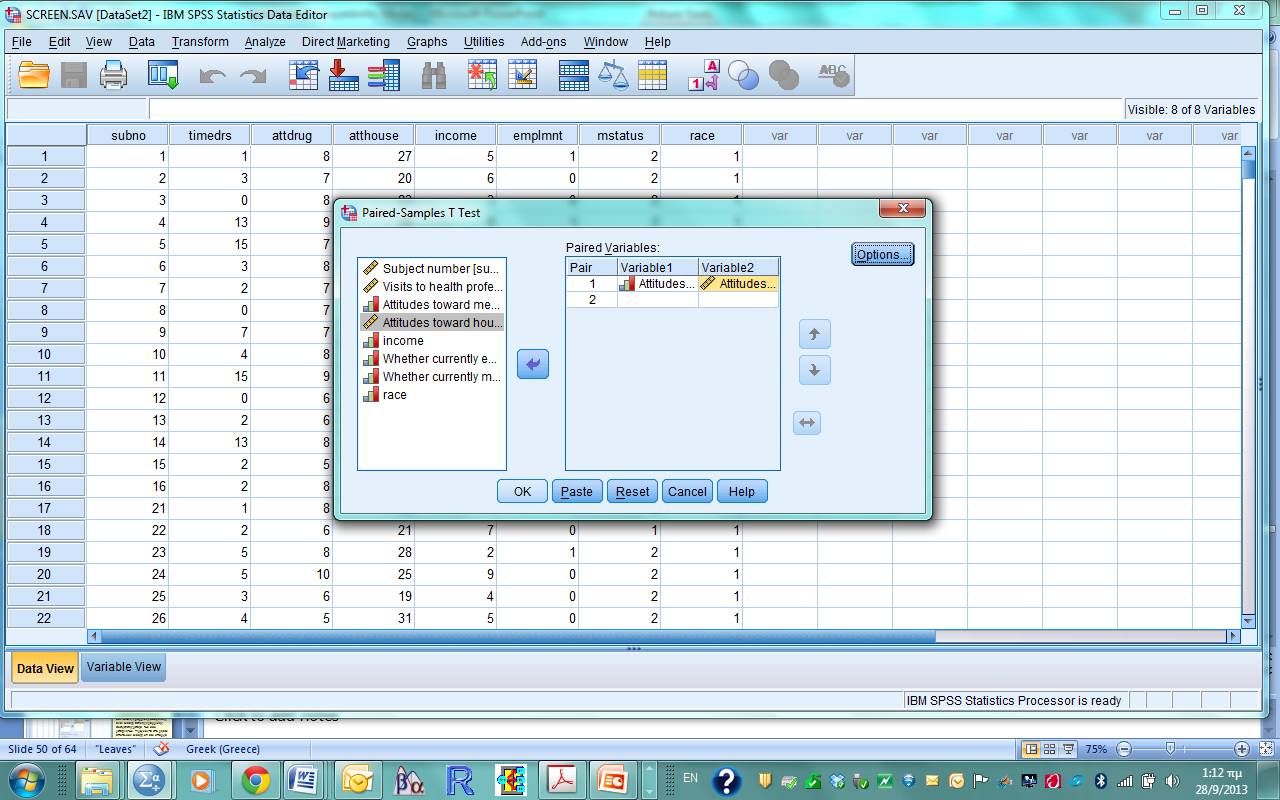Click the 'timedrs' column header

coord(209,135)
